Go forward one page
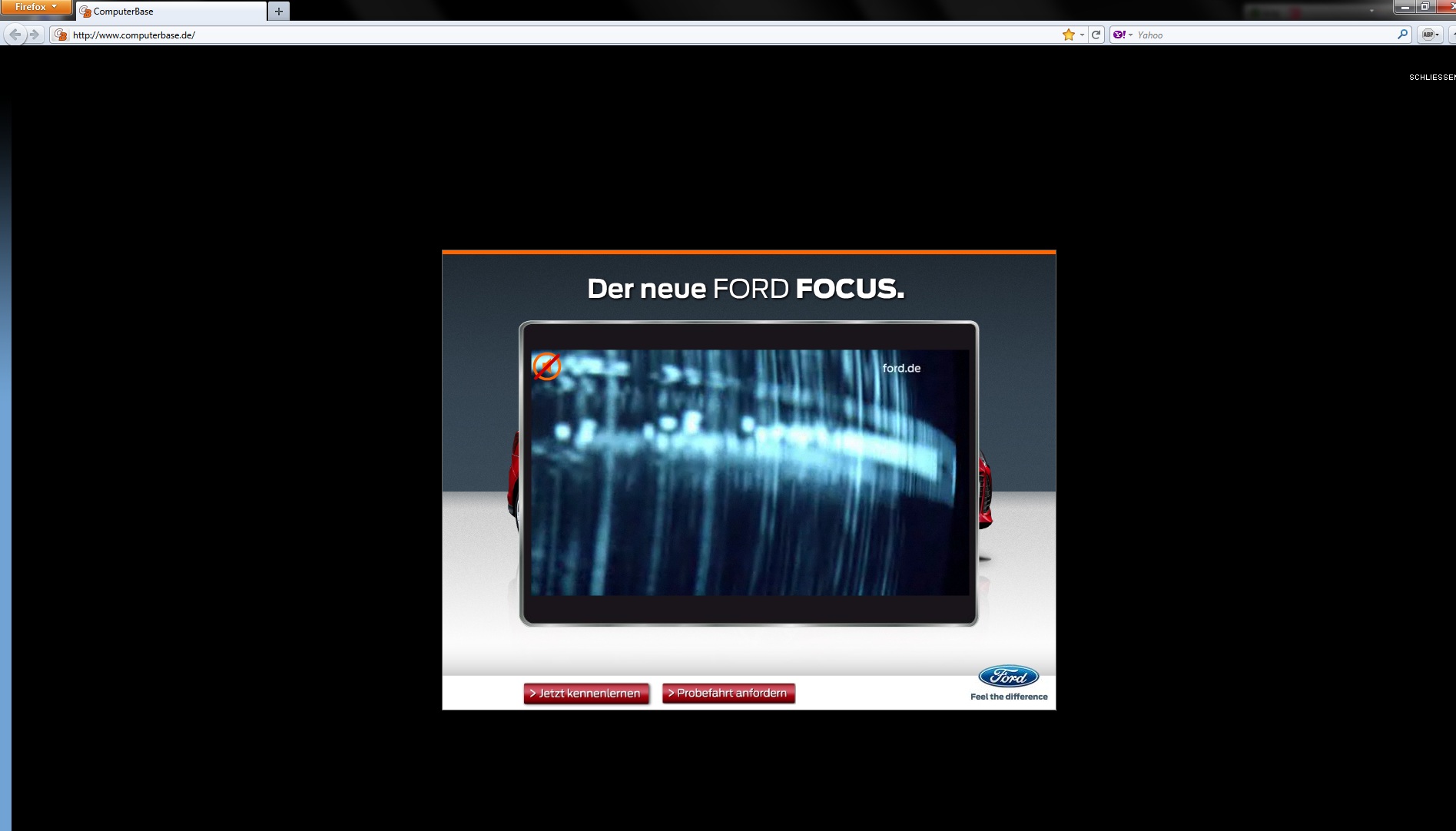Viewport: 1456px width, 831px height. click(35, 35)
